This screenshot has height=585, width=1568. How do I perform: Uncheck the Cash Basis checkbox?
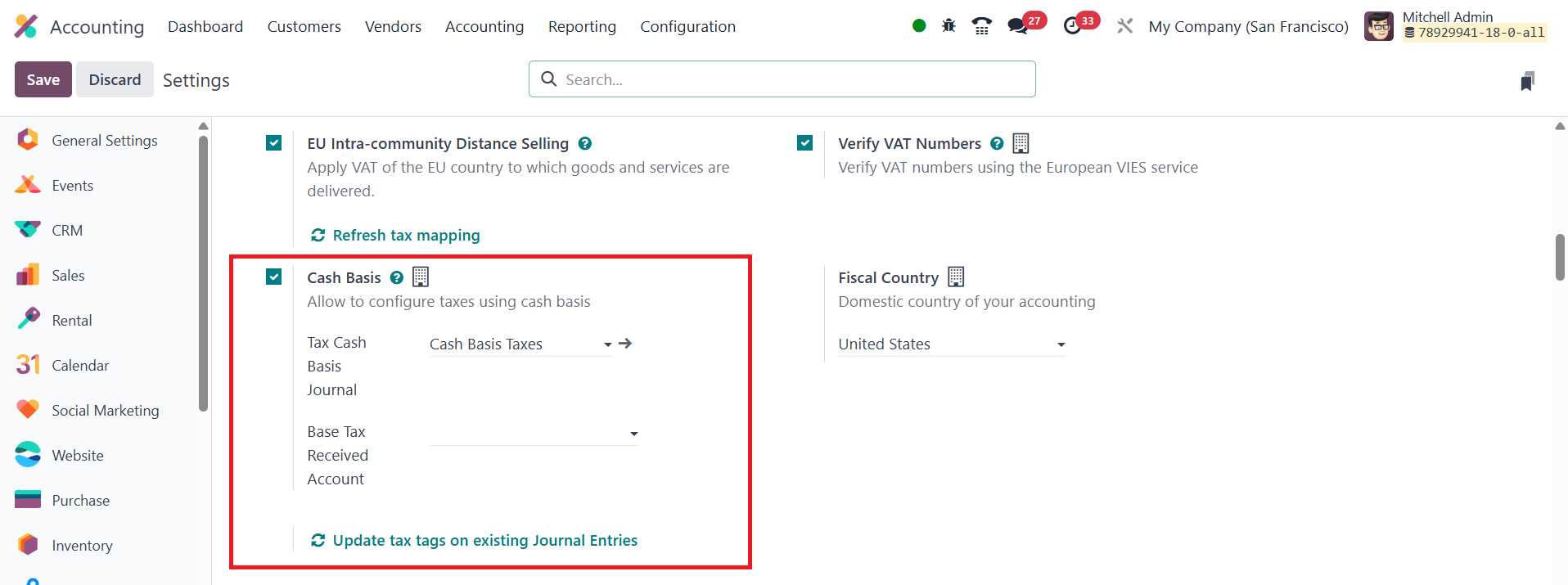(274, 277)
